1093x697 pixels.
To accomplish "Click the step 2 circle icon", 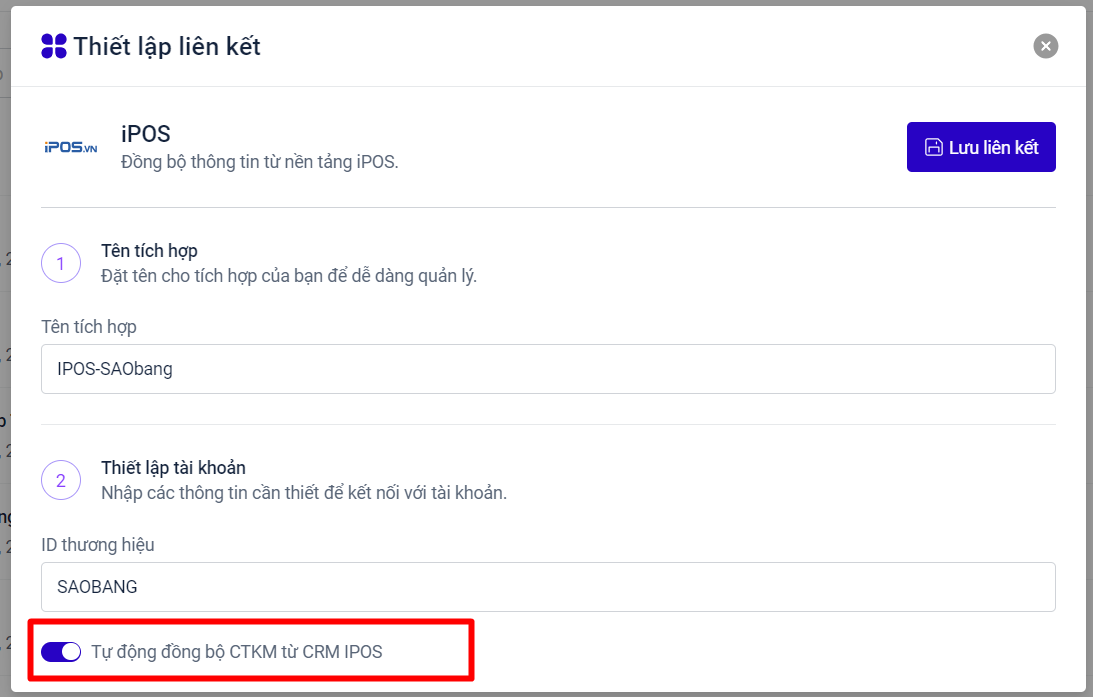I will 61,480.
